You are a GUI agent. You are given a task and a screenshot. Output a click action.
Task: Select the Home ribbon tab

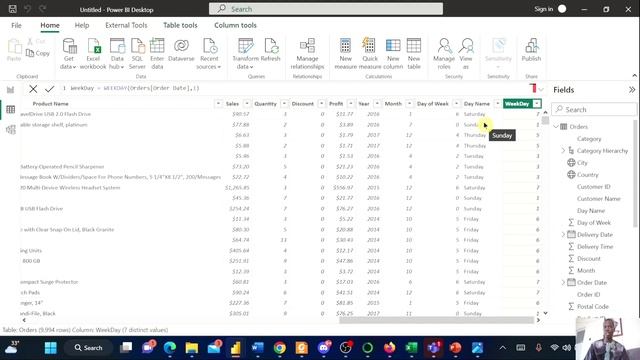coord(50,25)
